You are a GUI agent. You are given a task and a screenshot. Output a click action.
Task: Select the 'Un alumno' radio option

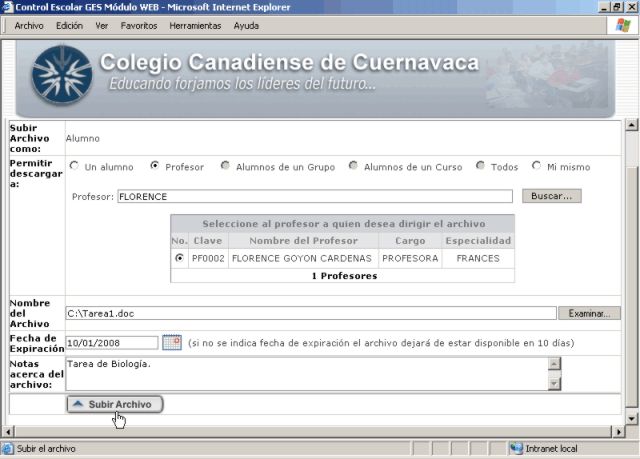pos(74,166)
